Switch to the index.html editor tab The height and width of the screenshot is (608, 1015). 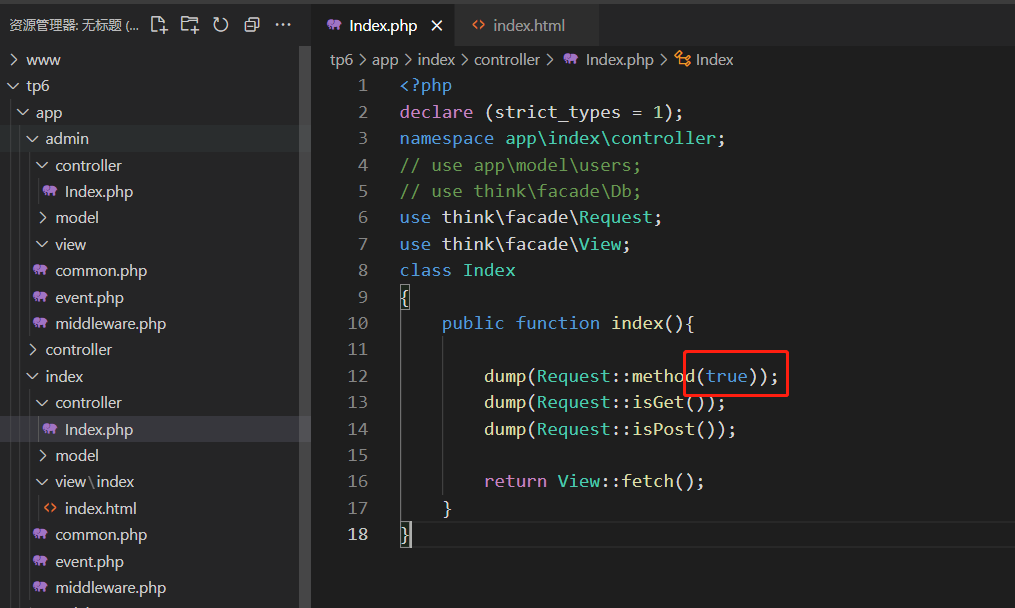click(526, 25)
